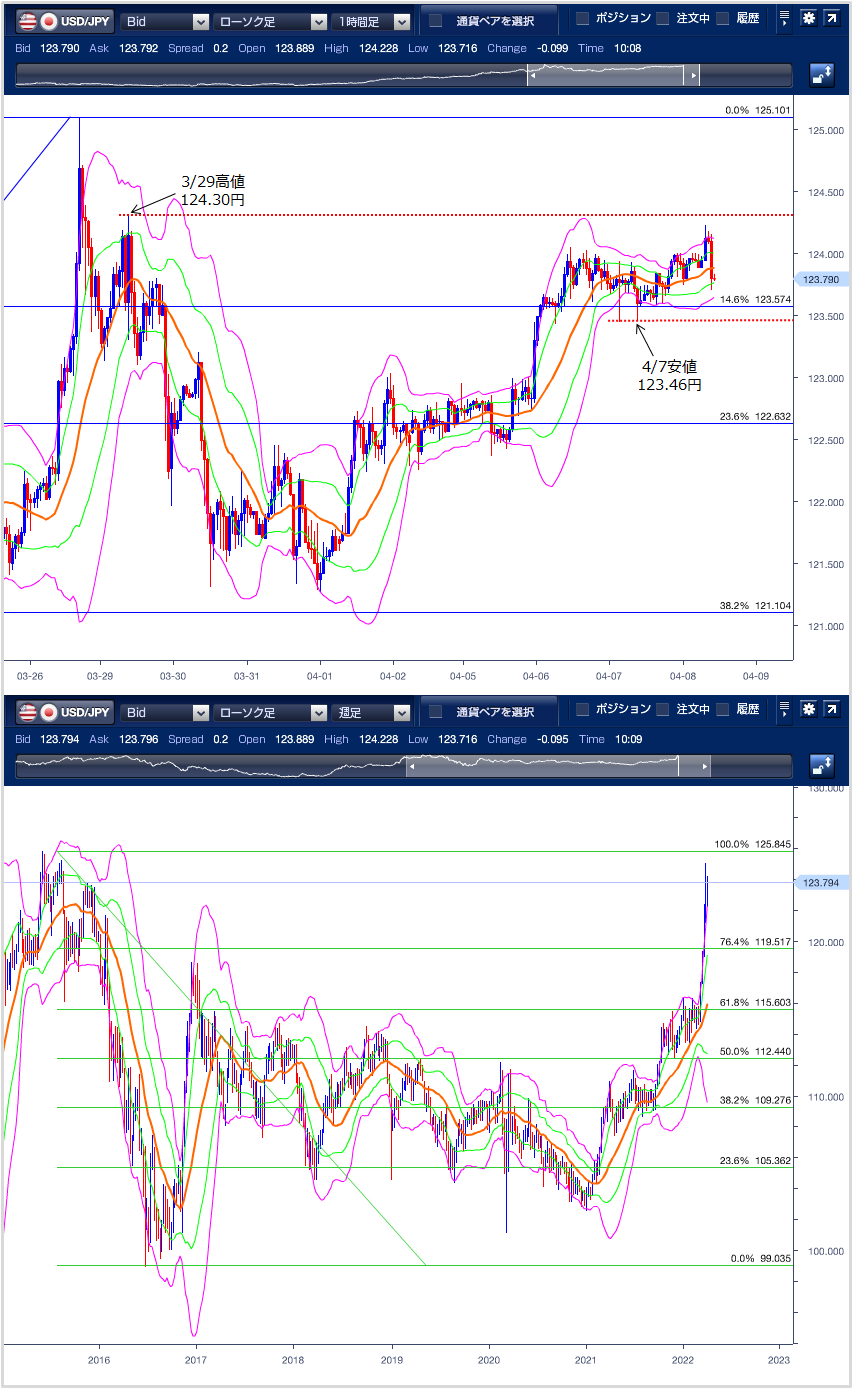Open settings gear in bottom chart toolbar
Viewport: 853px width, 1389px height.
808,710
